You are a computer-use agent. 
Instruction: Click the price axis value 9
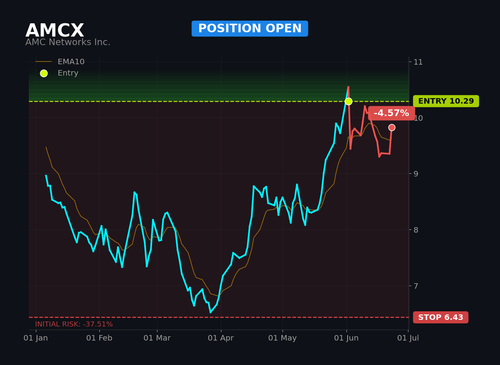pyautogui.click(x=416, y=174)
